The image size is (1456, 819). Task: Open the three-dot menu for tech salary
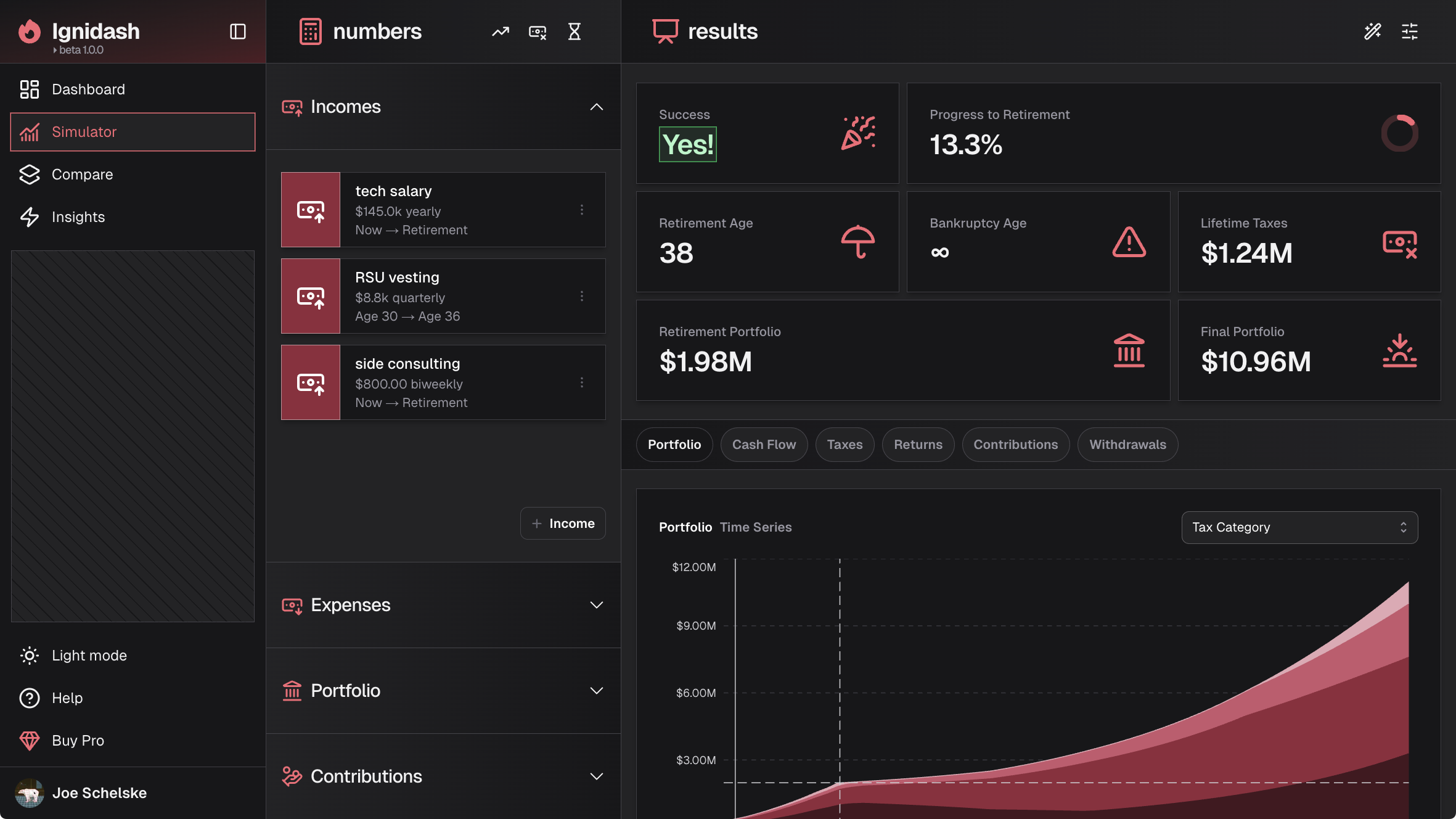581,210
